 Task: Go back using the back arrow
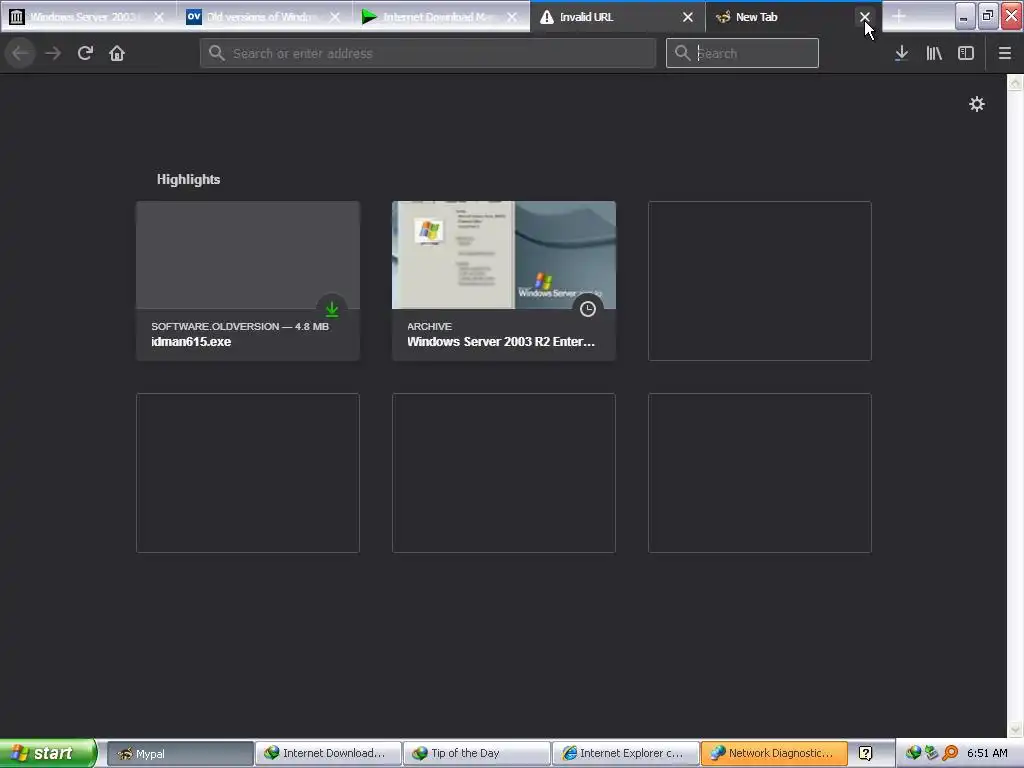coord(21,53)
